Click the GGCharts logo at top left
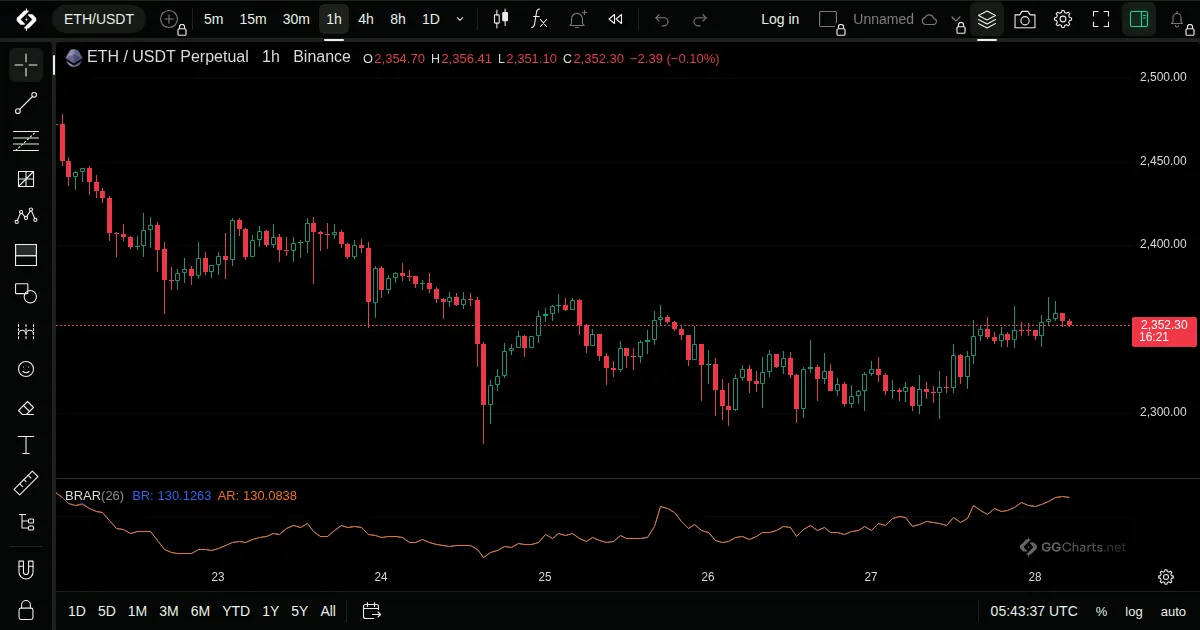 [26, 19]
